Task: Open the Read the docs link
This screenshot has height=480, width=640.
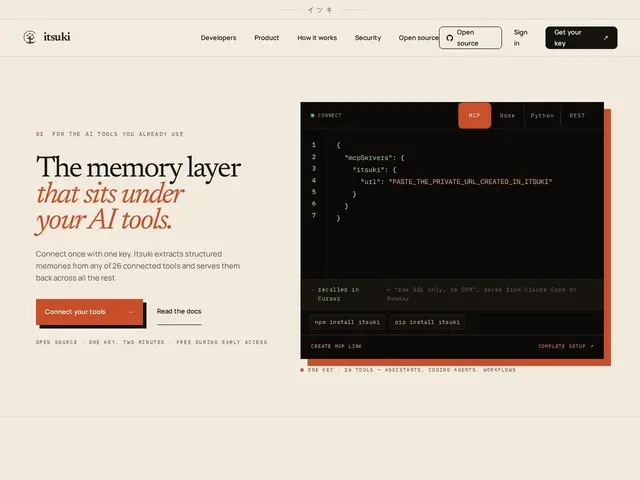Action: click(179, 311)
